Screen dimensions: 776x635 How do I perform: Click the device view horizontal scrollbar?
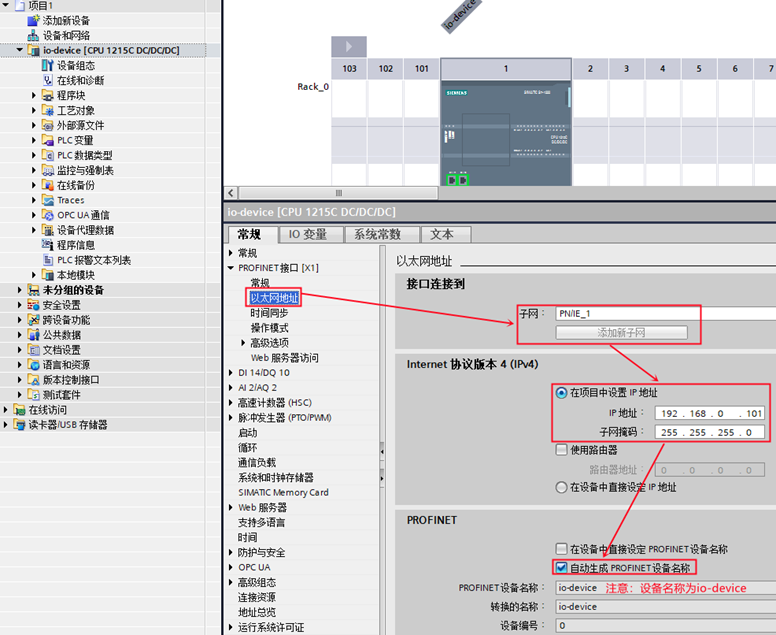point(339,193)
